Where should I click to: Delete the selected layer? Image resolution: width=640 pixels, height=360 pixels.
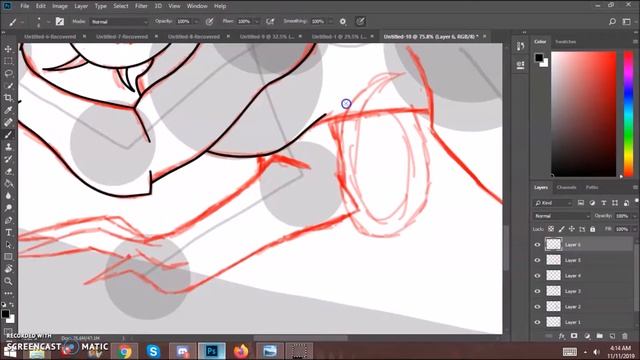[x=625, y=336]
